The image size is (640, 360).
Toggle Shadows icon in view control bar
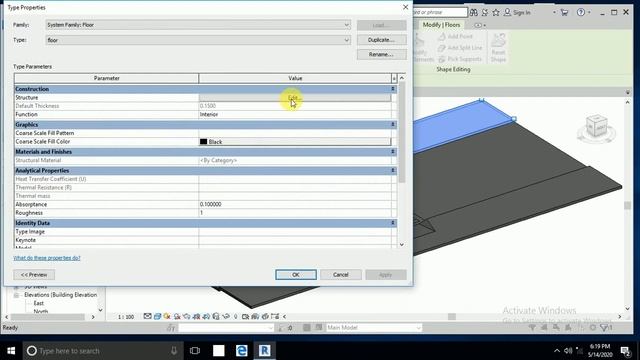click(x=177, y=316)
